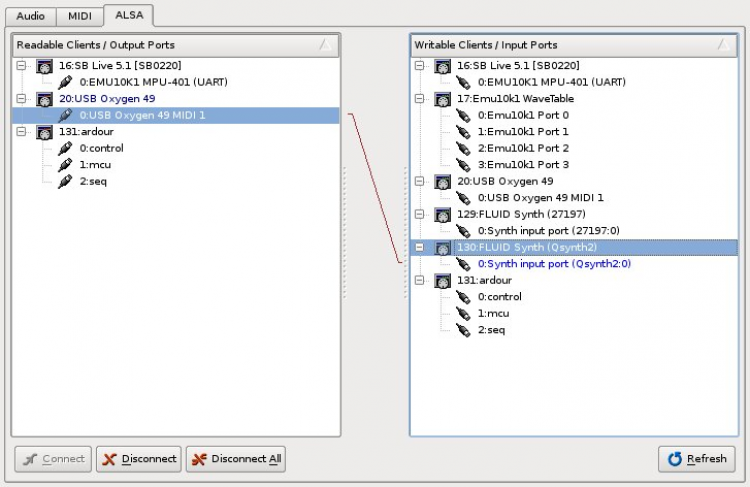Collapse 20:USB Oxygen 49 in Writable Clients
Screen dimensions: 750x487
tap(419, 181)
